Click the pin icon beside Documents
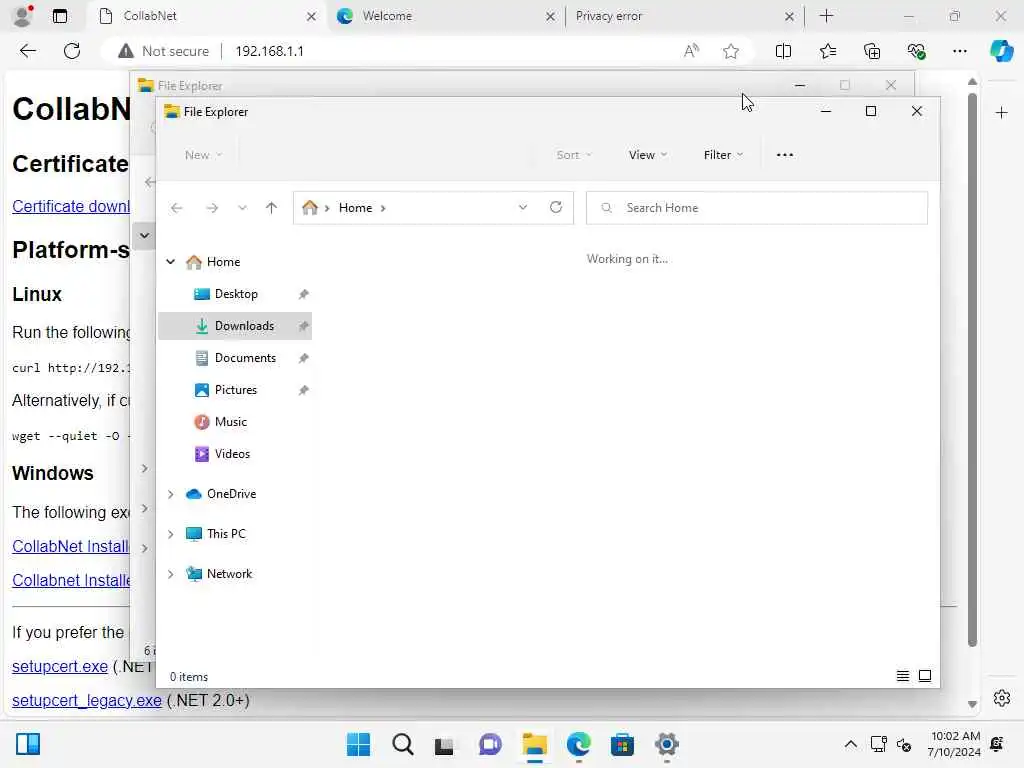This screenshot has height=768, width=1024. point(304,359)
